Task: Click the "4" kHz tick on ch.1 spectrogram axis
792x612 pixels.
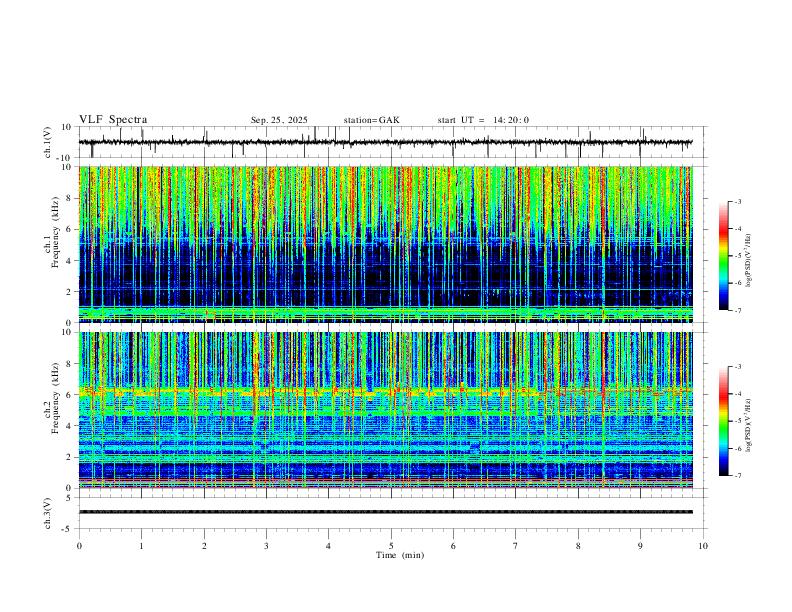Action: (x=69, y=261)
